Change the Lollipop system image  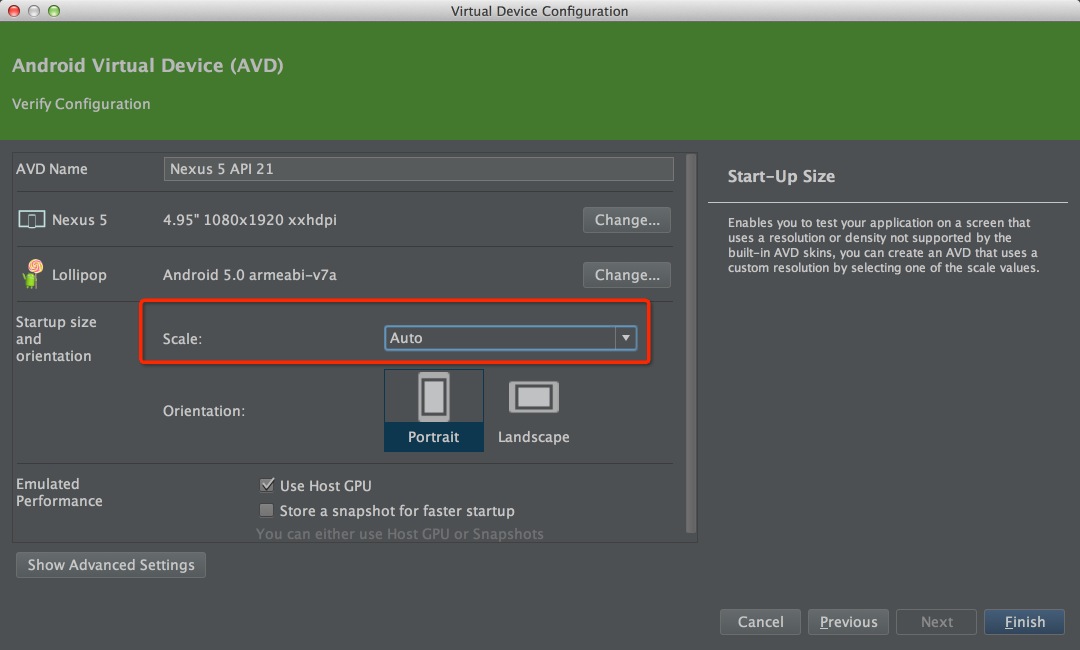[x=626, y=274]
